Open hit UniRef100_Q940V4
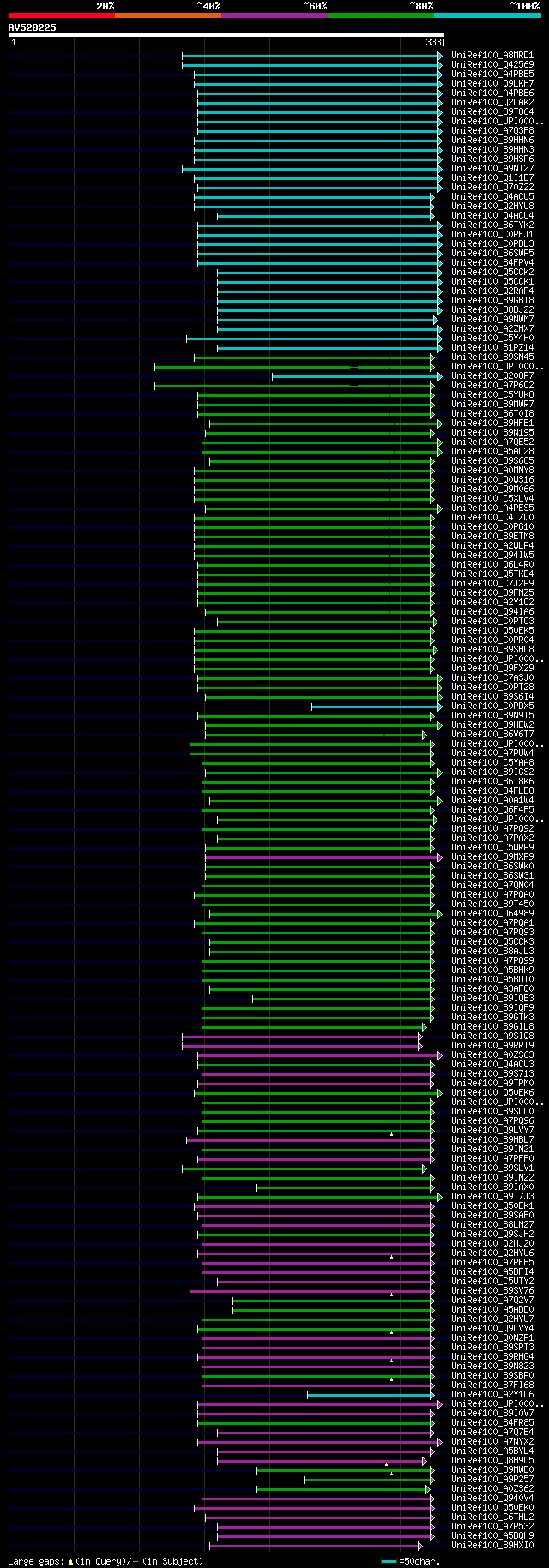This screenshot has width=549, height=1568. [x=492, y=1499]
